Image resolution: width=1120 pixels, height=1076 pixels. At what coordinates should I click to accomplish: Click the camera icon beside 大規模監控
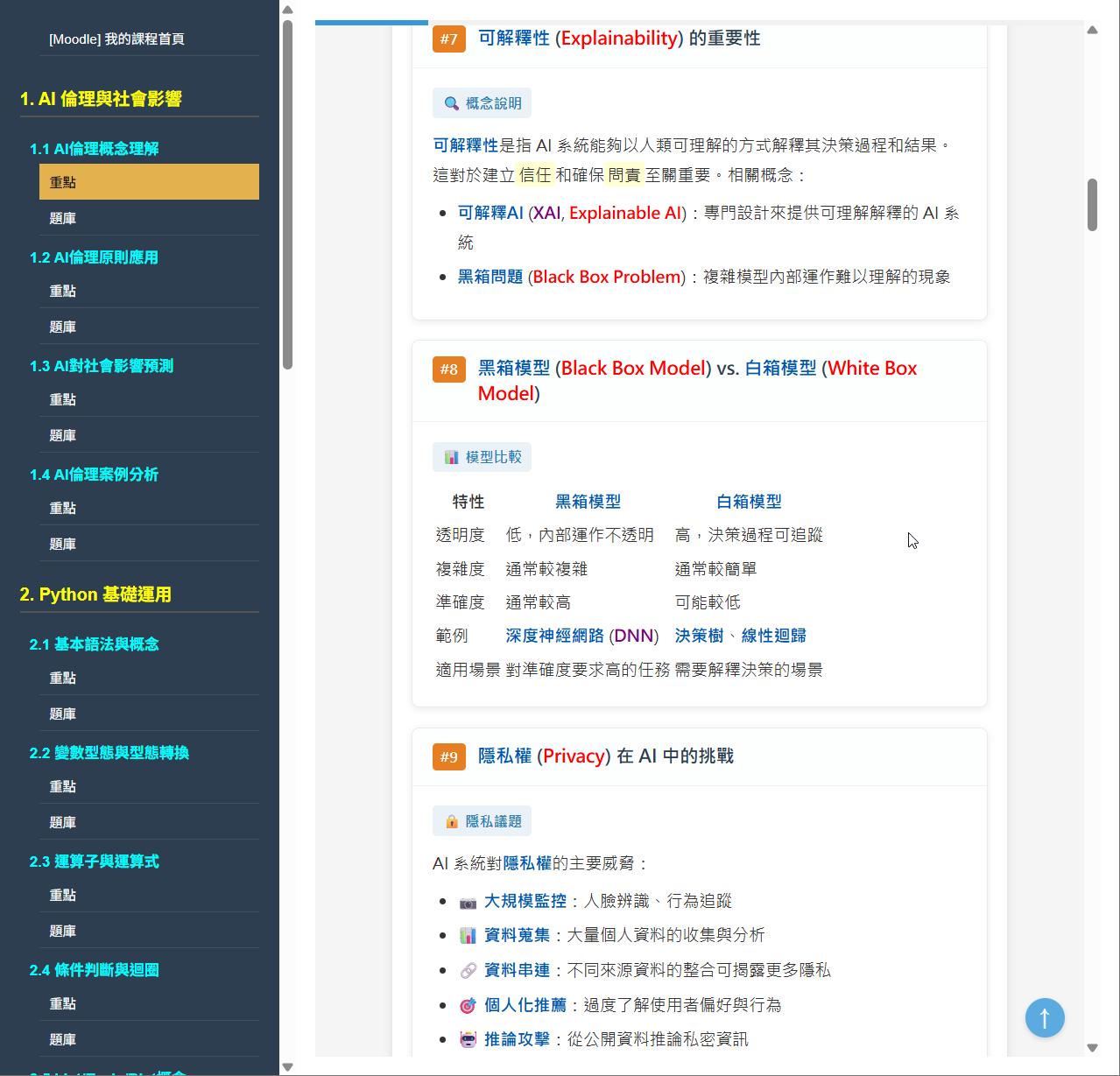(x=468, y=902)
